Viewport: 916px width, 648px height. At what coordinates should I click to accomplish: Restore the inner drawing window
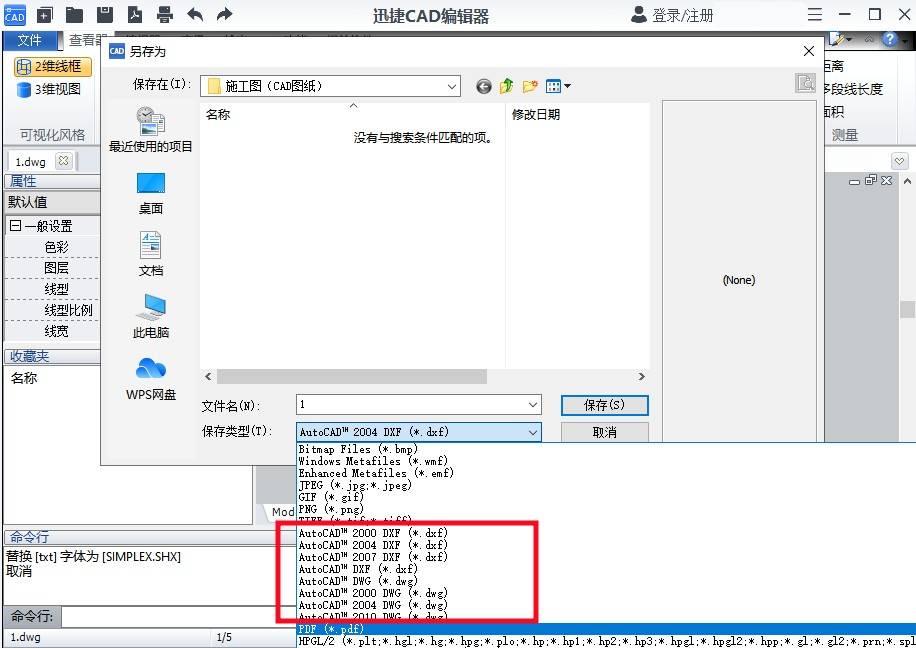point(870,181)
